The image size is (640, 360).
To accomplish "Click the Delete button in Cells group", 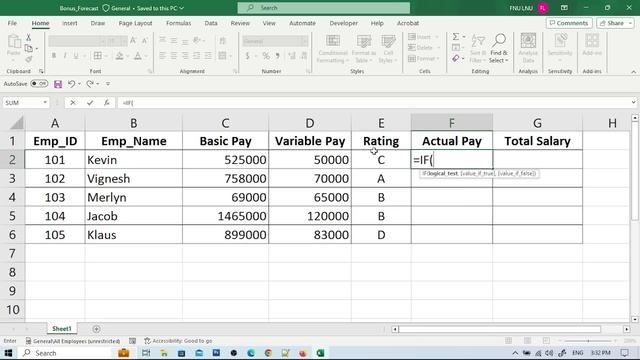I will (424, 48).
